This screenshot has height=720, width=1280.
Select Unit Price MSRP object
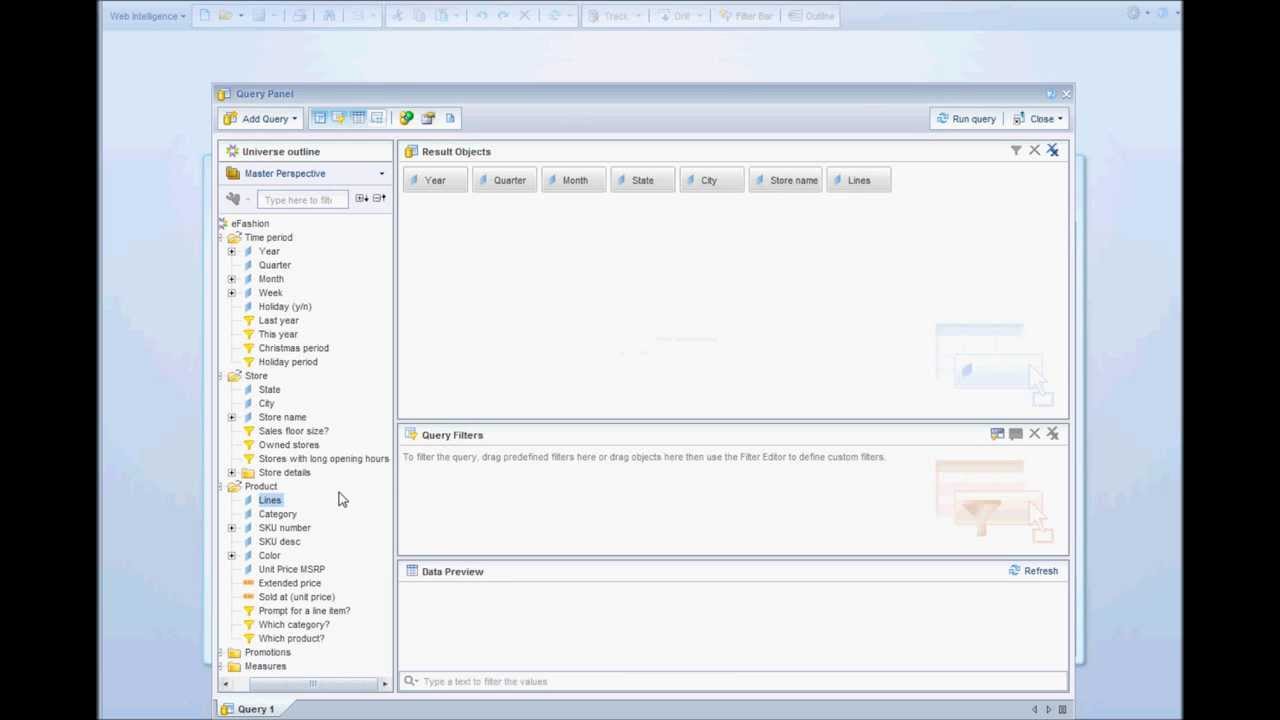point(291,569)
